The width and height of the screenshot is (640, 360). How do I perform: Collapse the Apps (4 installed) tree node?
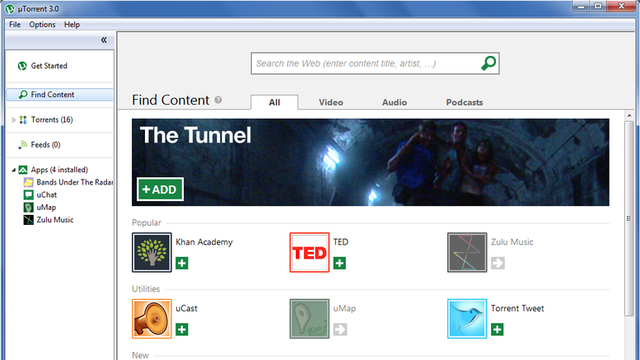13,170
